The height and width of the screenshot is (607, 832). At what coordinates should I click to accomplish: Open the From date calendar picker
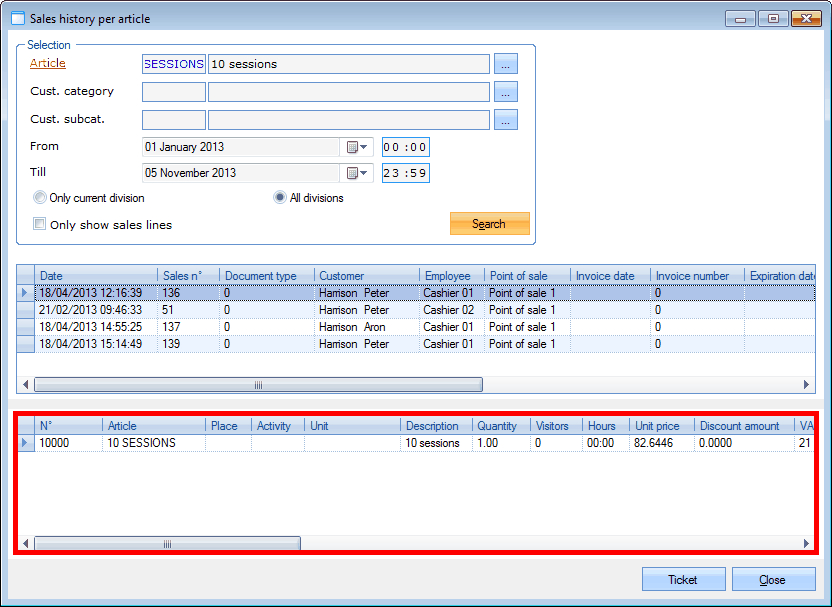click(x=357, y=147)
